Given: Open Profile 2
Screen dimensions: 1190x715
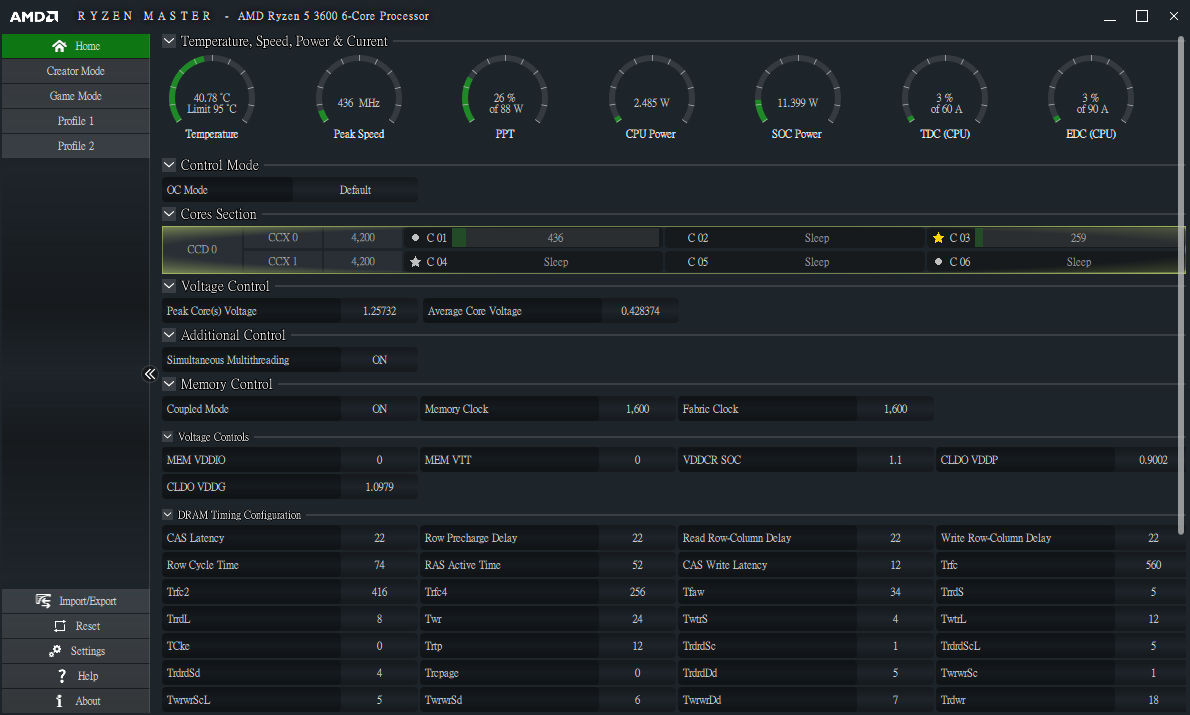Looking at the screenshot, I should click(76, 146).
